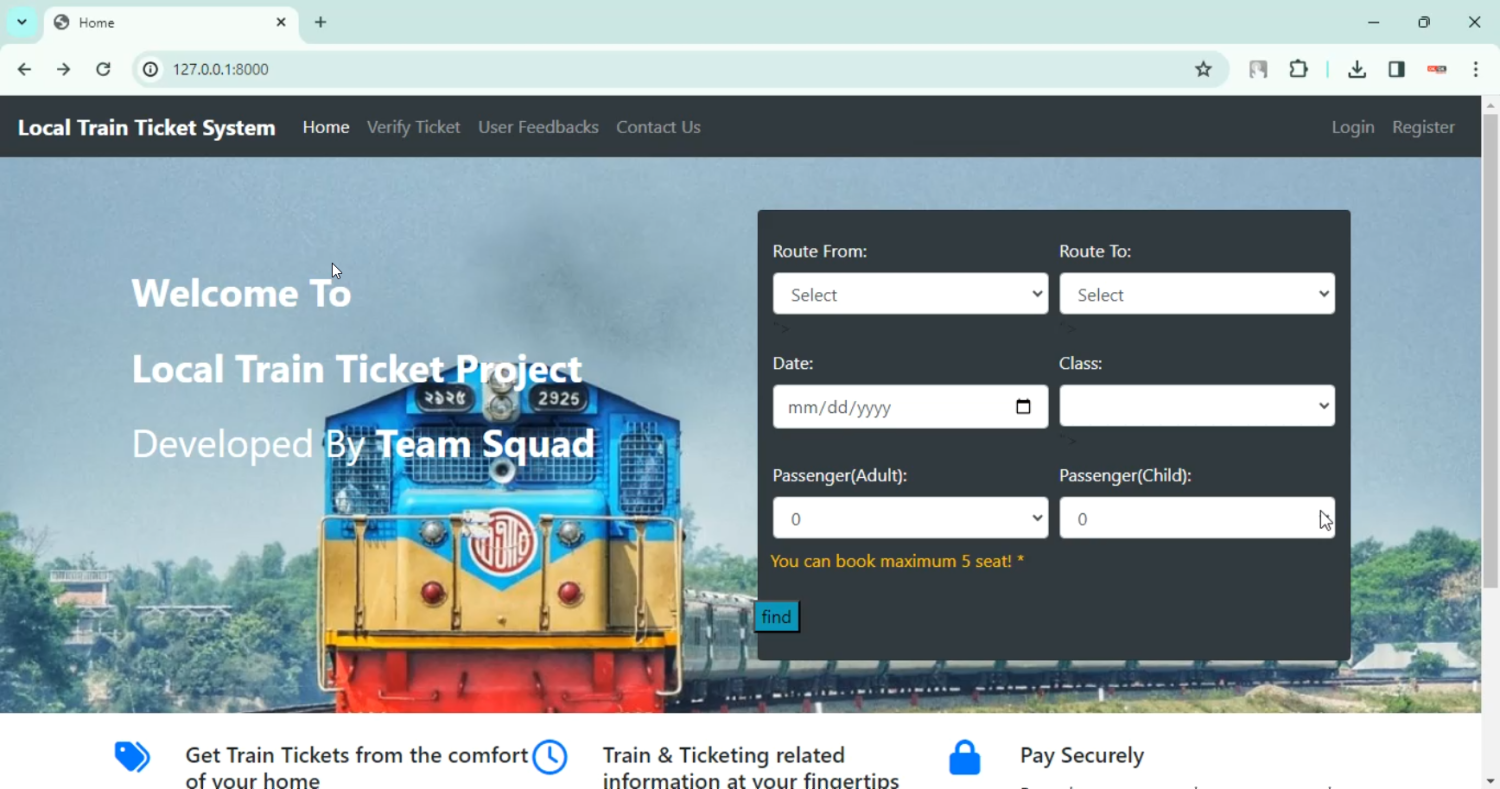Viewport: 1500px width, 789px height.
Task: Expand the Class dropdown
Action: point(1197,406)
